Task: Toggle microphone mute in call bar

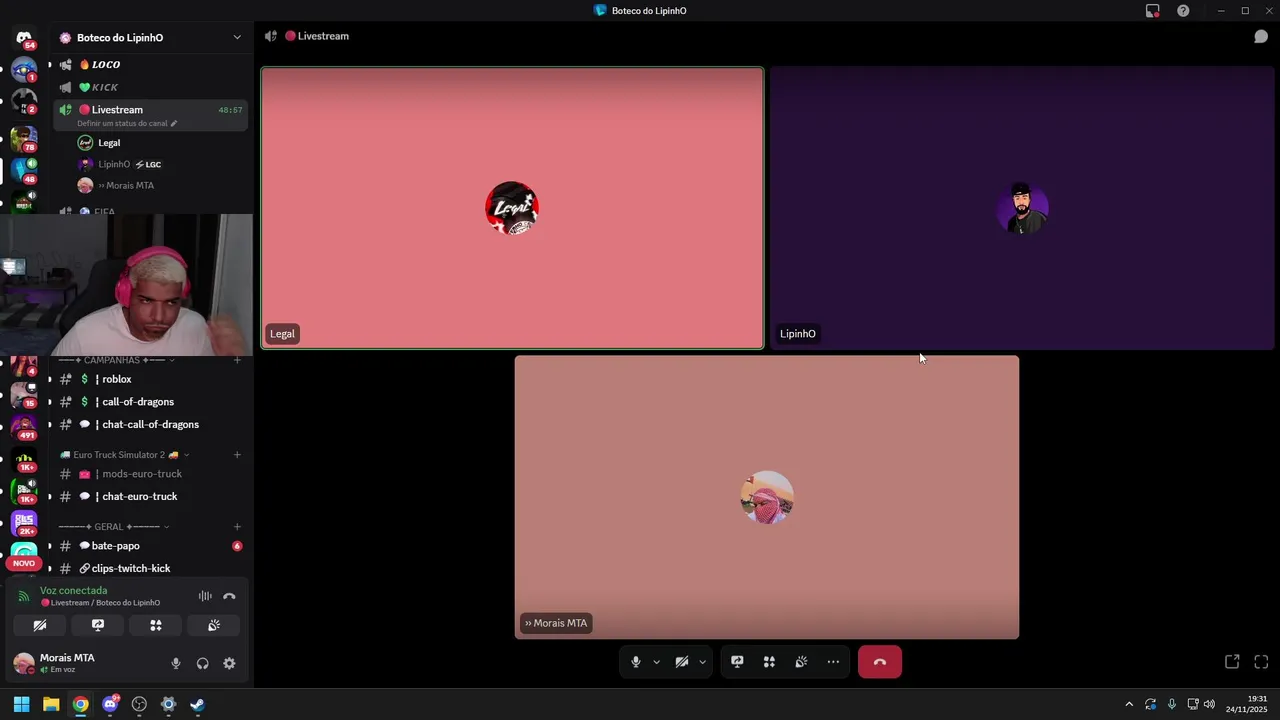Action: (636, 662)
